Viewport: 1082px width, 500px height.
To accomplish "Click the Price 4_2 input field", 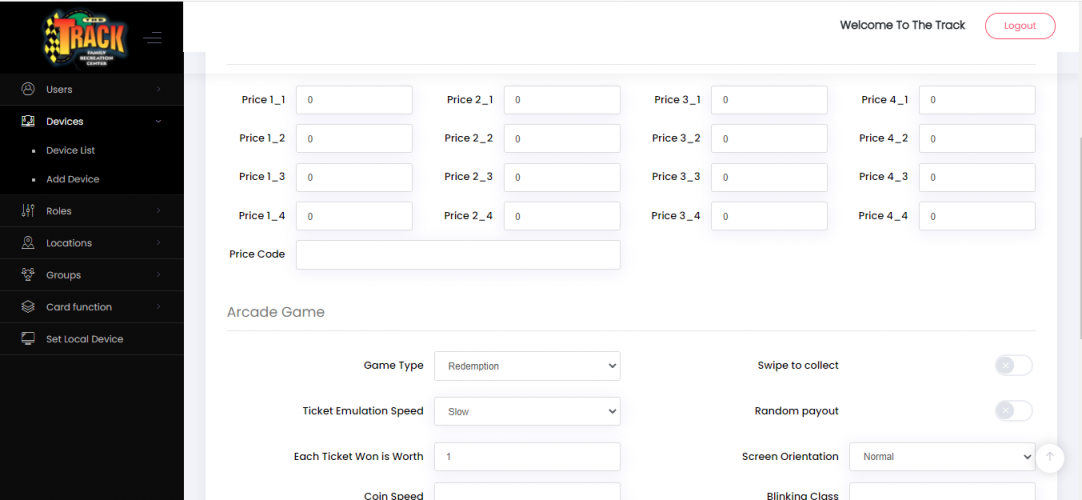I will pyautogui.click(x=977, y=139).
